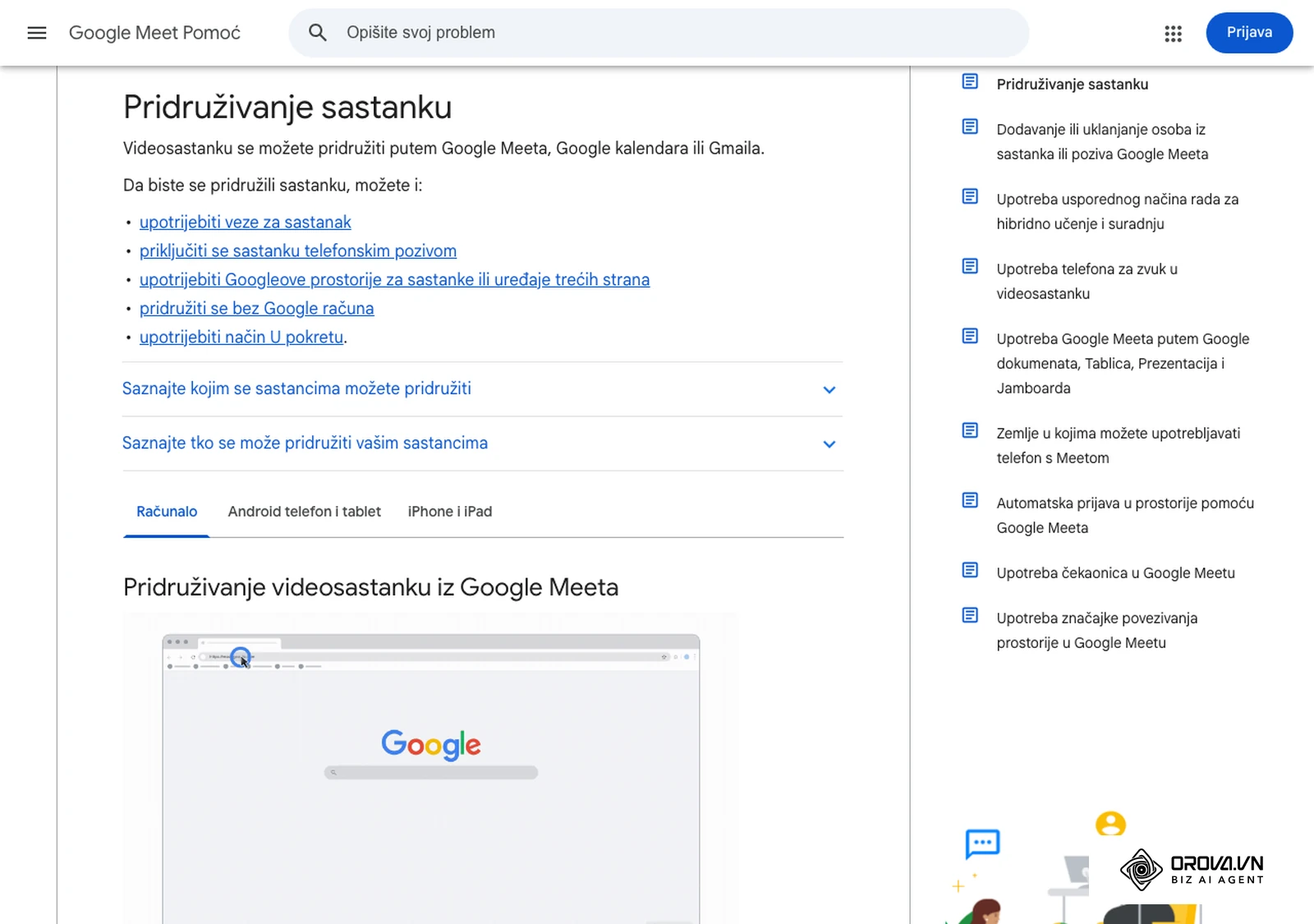Open sidebar article Upotreba Google Meeta putem dokumenata
This screenshot has height=924, width=1314.
click(x=1123, y=364)
